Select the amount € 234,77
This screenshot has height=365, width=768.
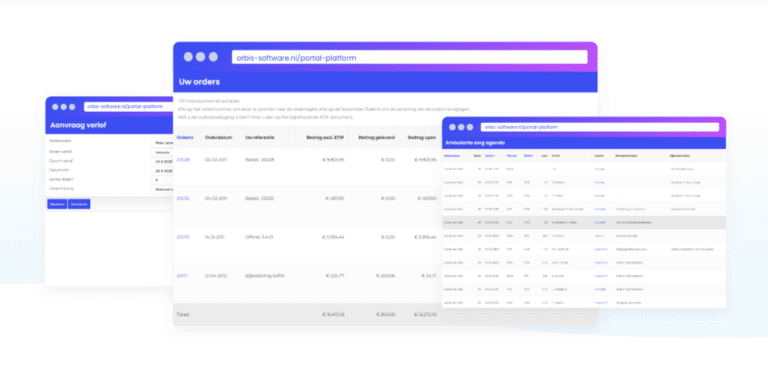(334, 276)
